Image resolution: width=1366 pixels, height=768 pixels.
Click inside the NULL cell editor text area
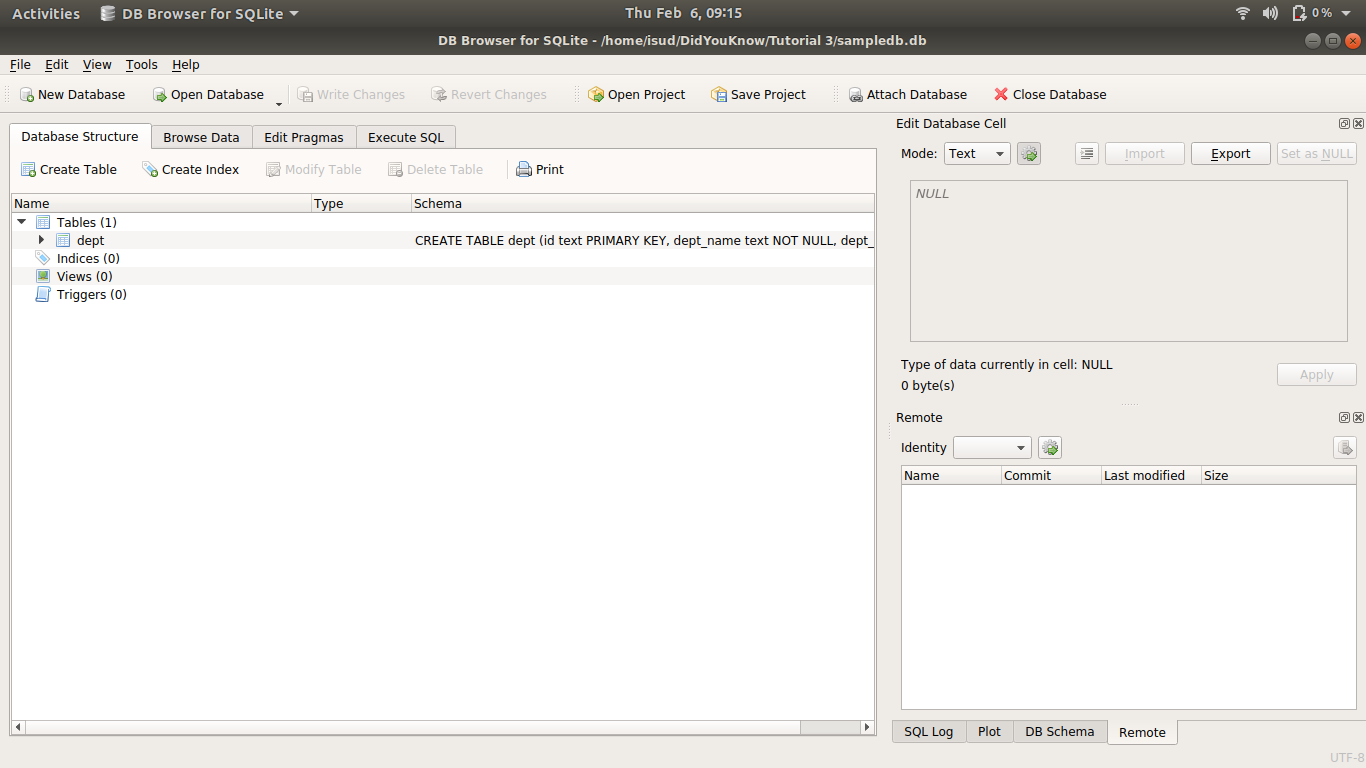pos(1128,261)
